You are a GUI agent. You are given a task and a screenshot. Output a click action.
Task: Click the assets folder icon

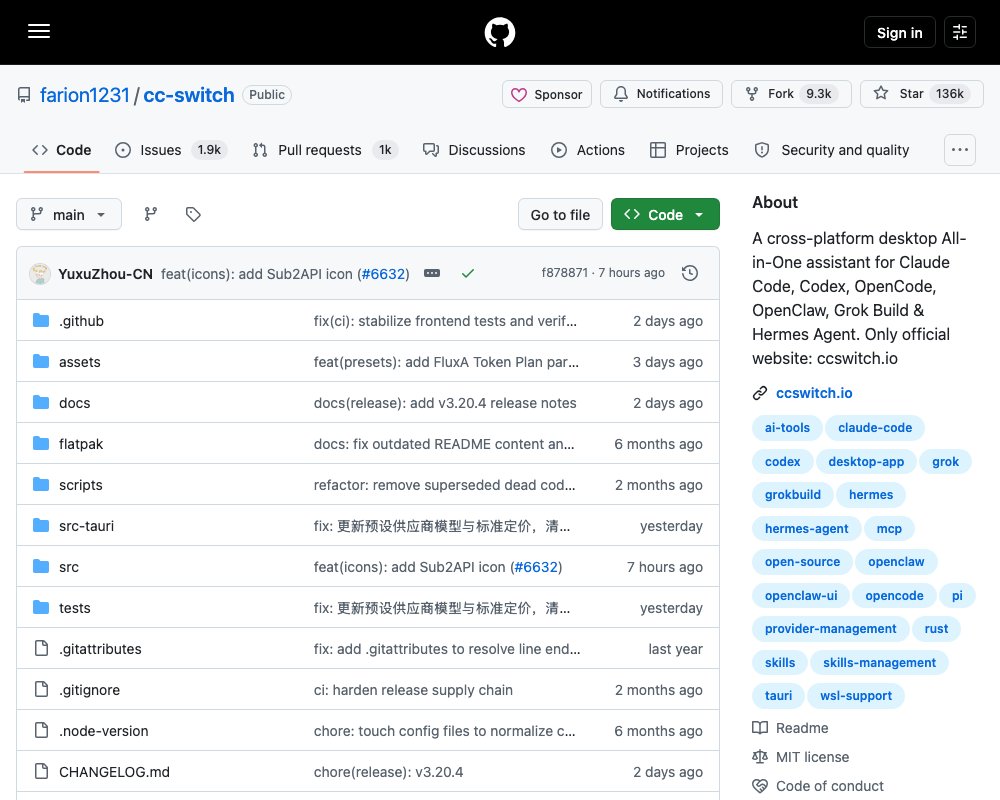[41, 361]
